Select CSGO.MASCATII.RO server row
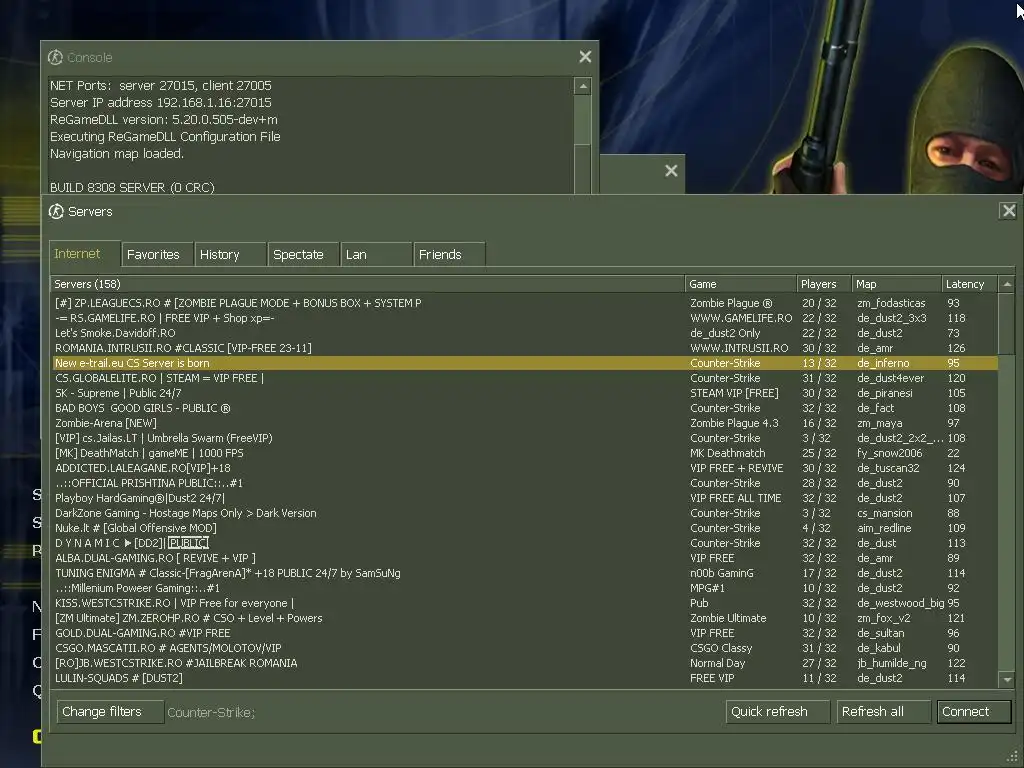Screen dimensions: 1024x768 tap(525, 648)
